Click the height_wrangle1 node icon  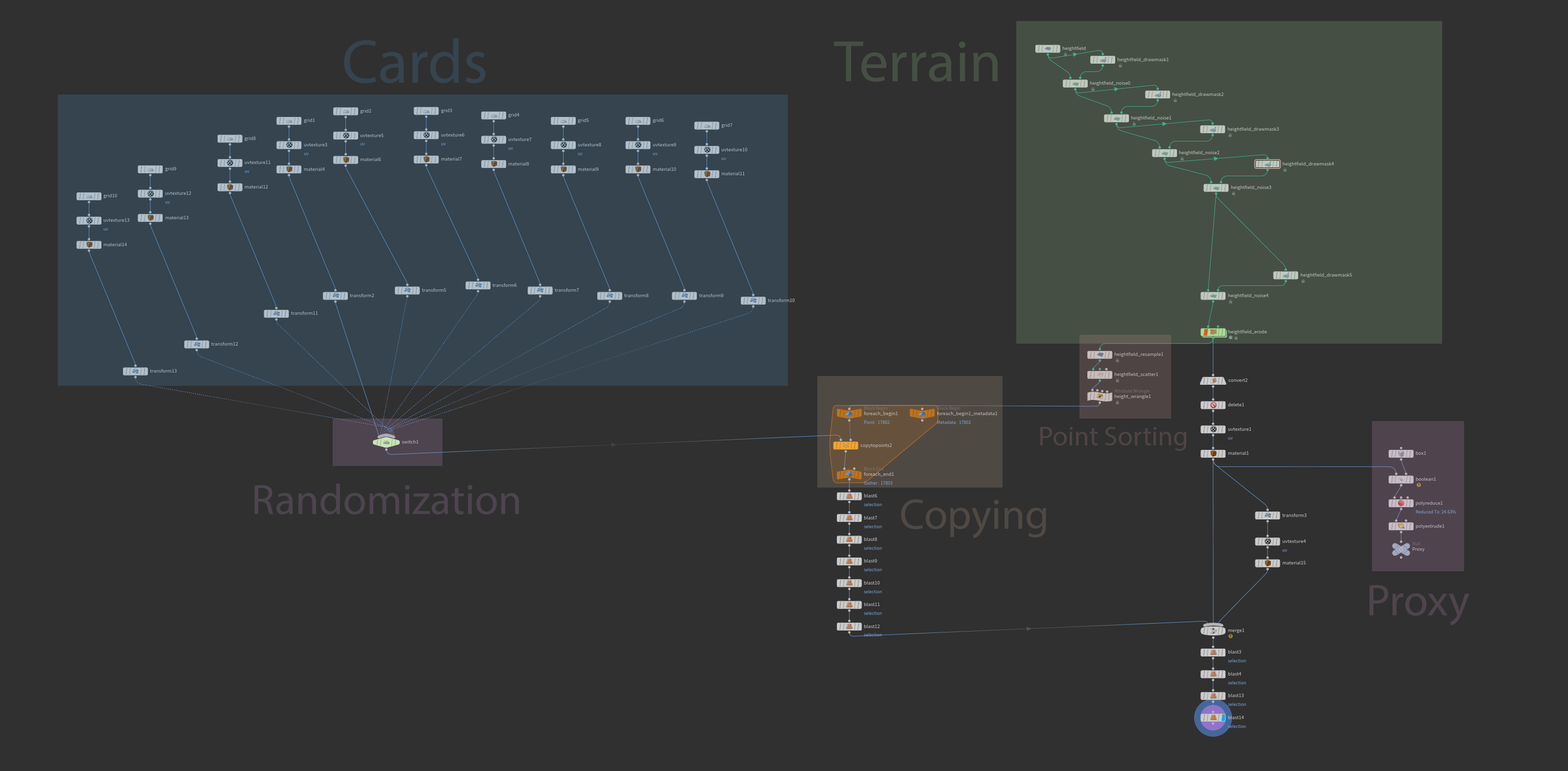[x=1099, y=396]
